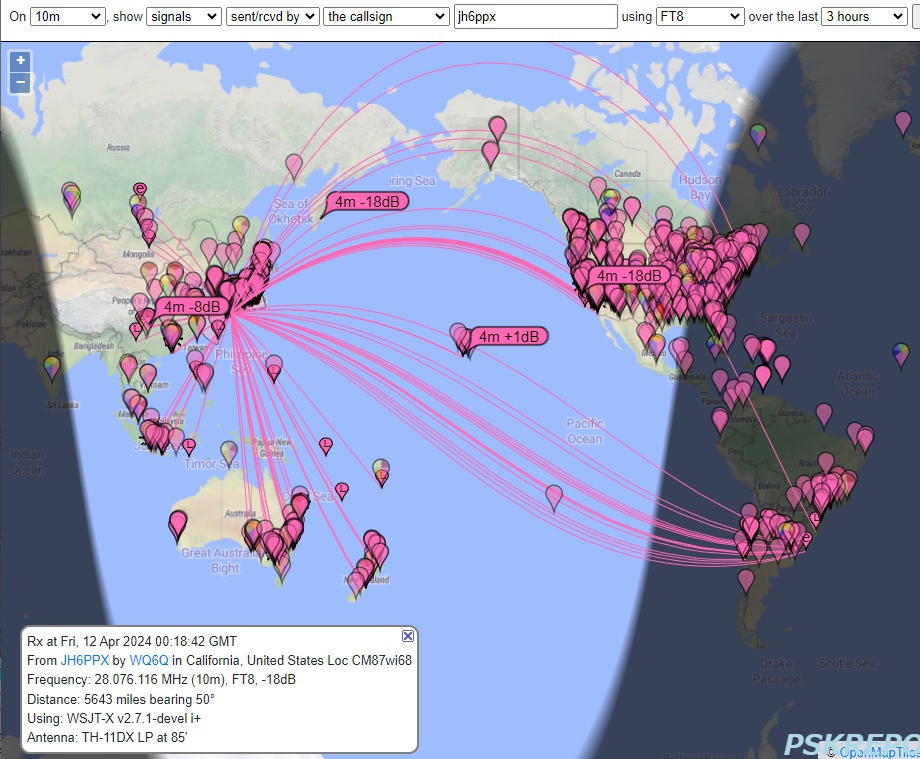Screen dimensions: 920x759
Task: Select the marker in far northeast corner
Action: tap(902, 123)
